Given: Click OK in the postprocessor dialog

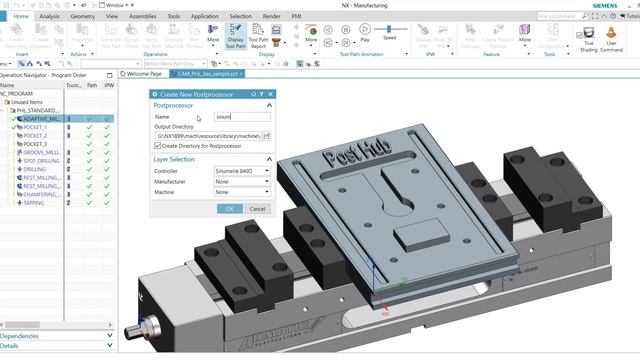Looking at the screenshot, I should pyautogui.click(x=230, y=209).
